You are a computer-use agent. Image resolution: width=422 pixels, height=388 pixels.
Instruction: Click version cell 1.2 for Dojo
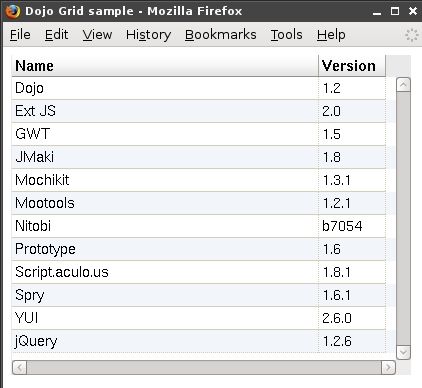click(352, 88)
